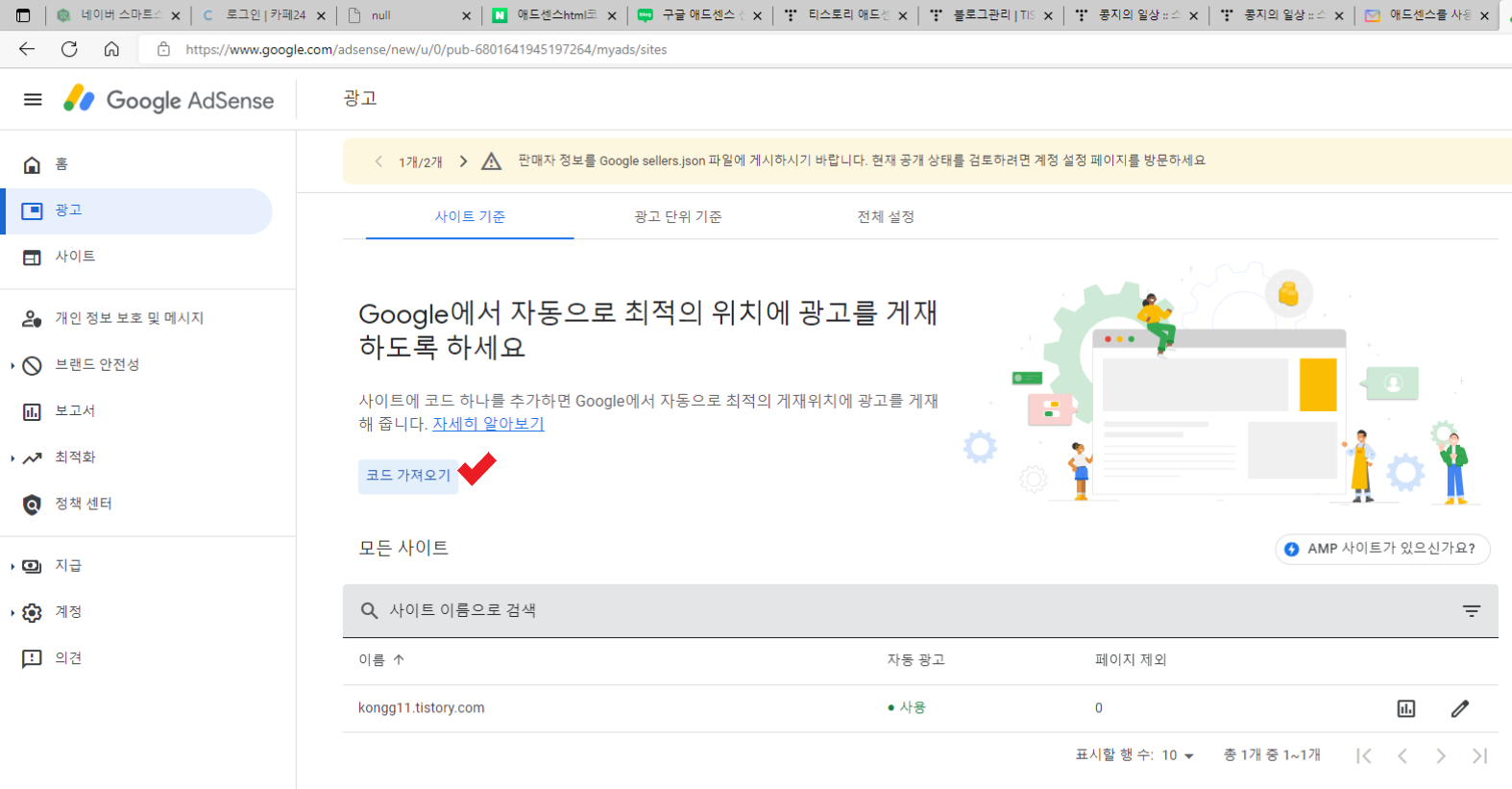Click AMP 사이트가 있으신가요? button
The height and width of the screenshot is (789, 1512).
pyautogui.click(x=1382, y=549)
